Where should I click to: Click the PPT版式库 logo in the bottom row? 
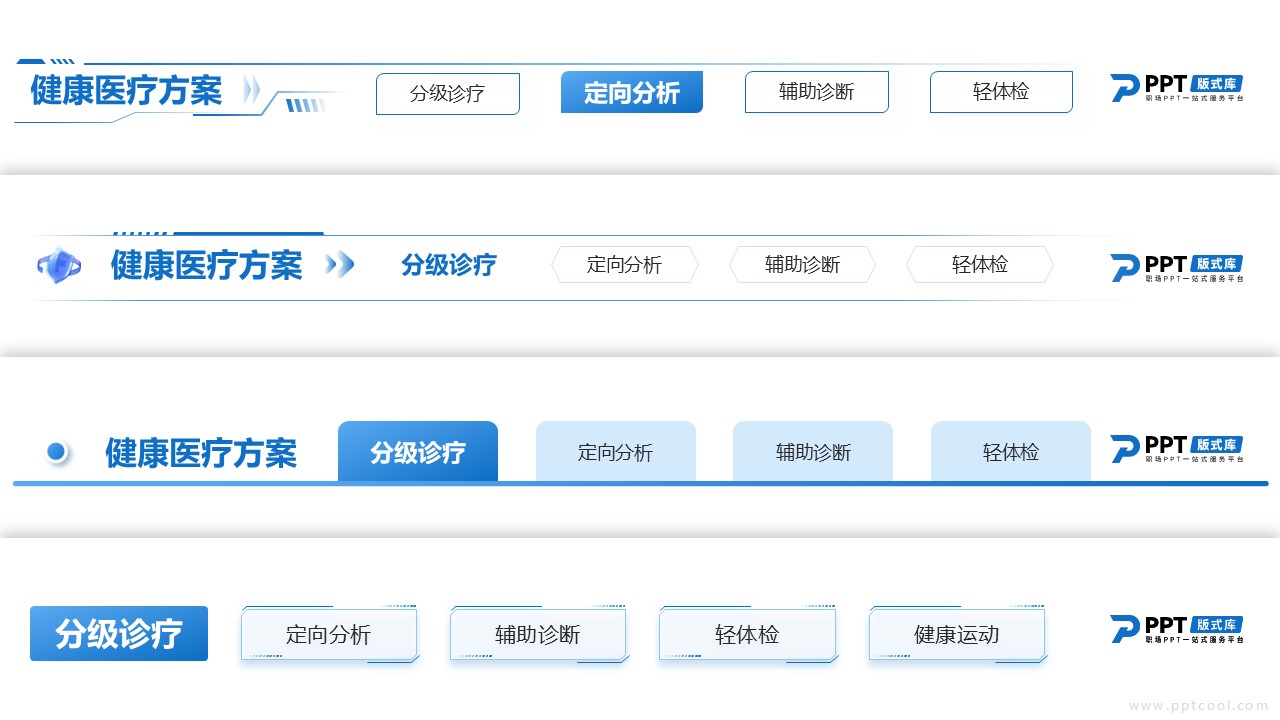point(1176,630)
